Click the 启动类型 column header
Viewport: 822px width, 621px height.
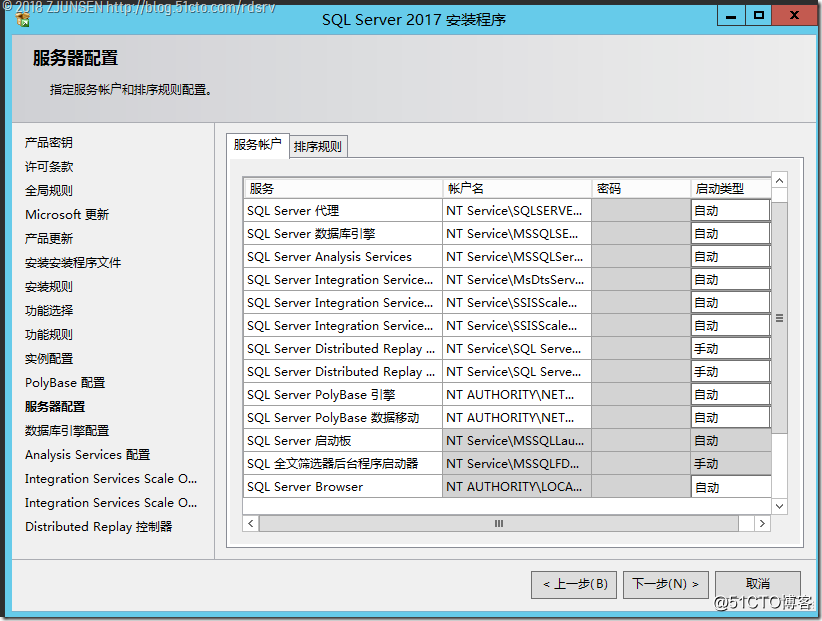pos(731,189)
